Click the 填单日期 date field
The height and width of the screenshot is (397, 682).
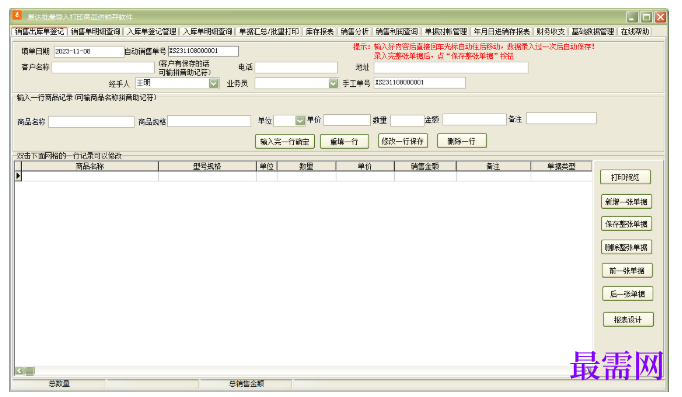point(89,51)
